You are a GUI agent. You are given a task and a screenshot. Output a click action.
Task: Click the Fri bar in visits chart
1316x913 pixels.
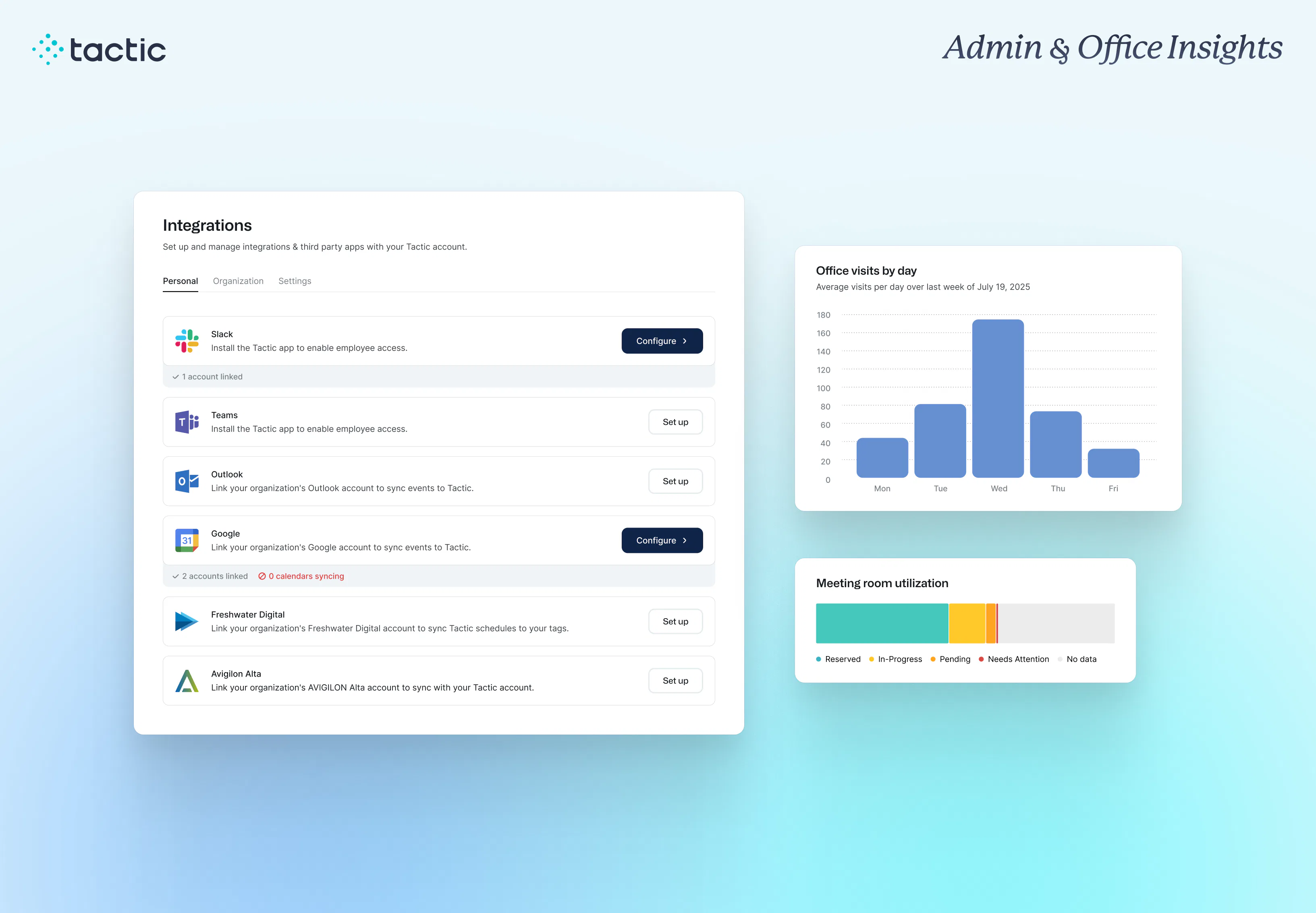click(x=1113, y=464)
